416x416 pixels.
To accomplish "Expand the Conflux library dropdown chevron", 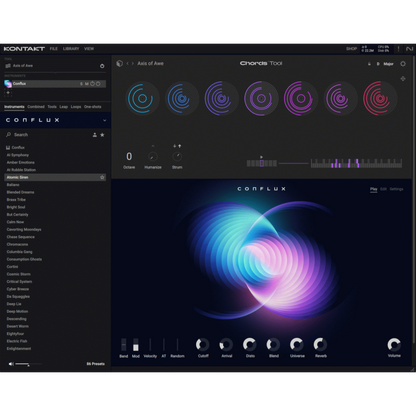I will point(104,120).
